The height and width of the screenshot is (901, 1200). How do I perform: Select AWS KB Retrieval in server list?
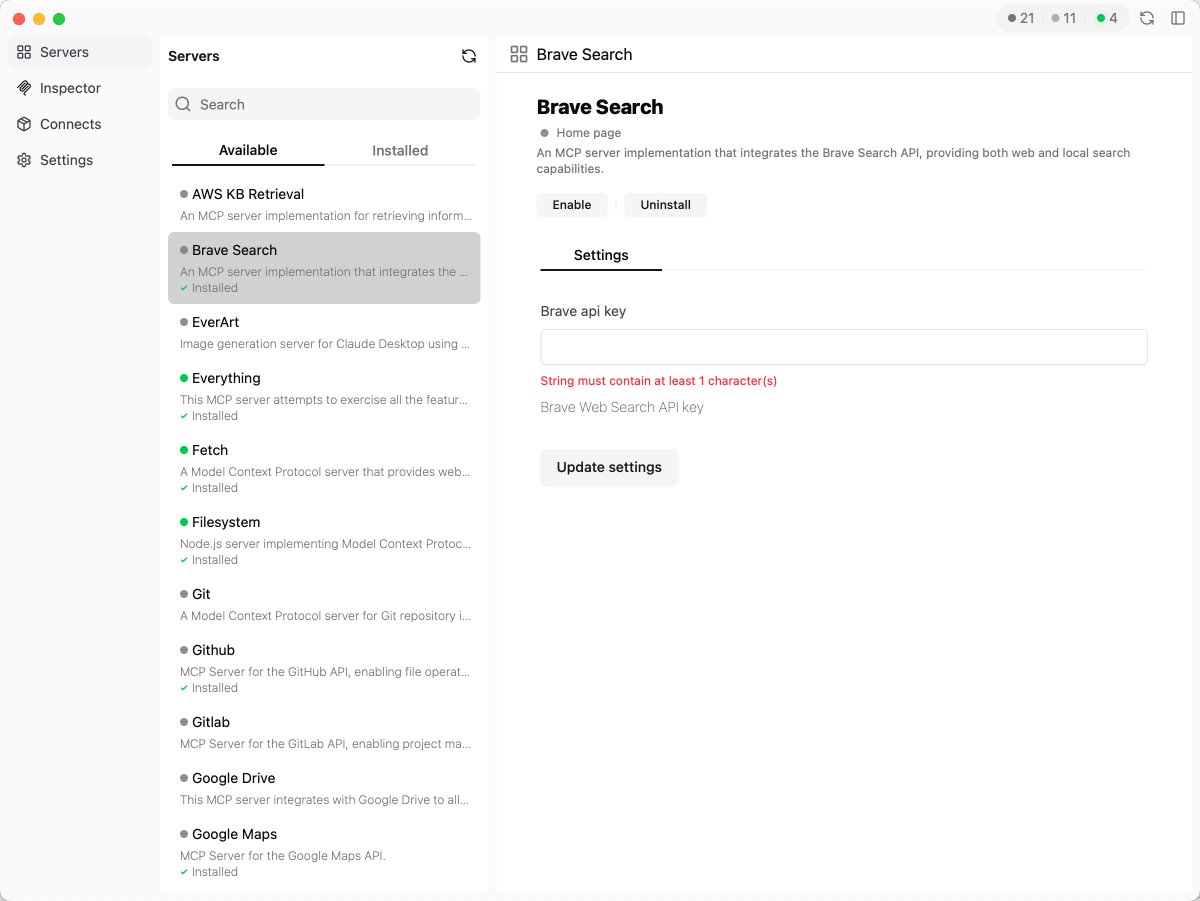324,204
